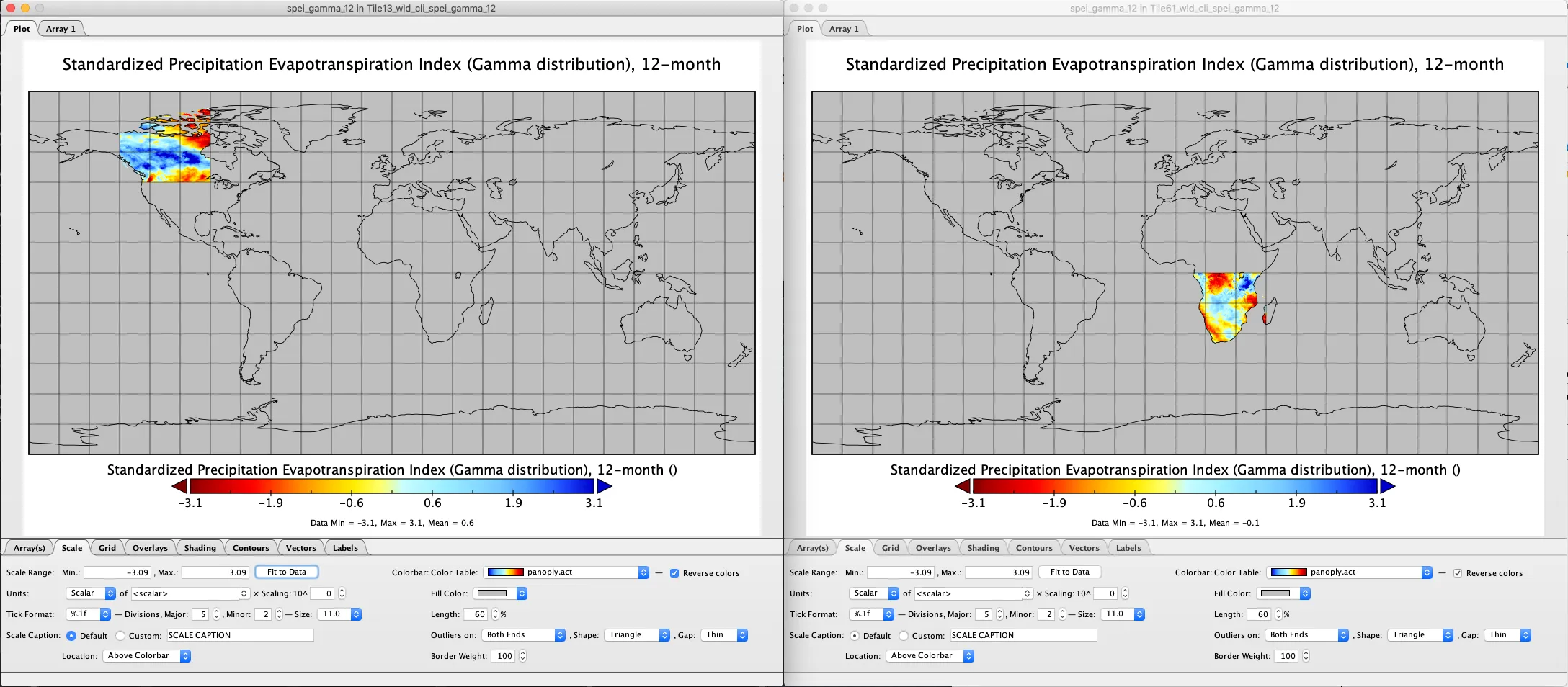Click Fit to Data in Tile61 window
1568x687 pixels.
click(1070, 572)
